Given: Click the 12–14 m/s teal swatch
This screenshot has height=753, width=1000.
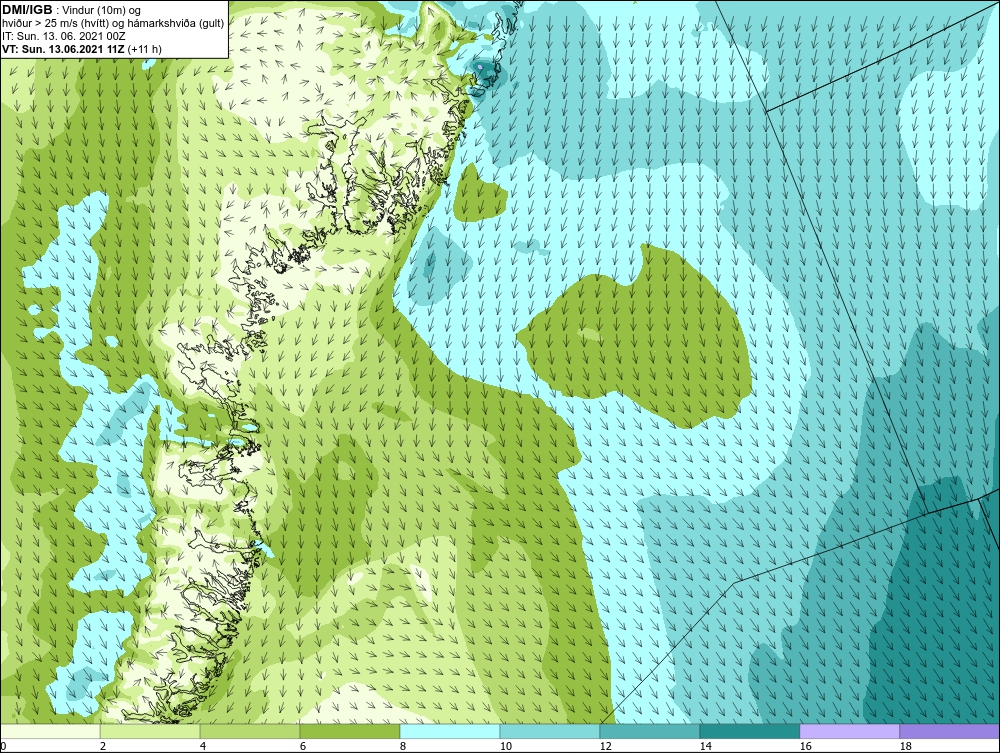Looking at the screenshot, I should pyautogui.click(x=650, y=731).
